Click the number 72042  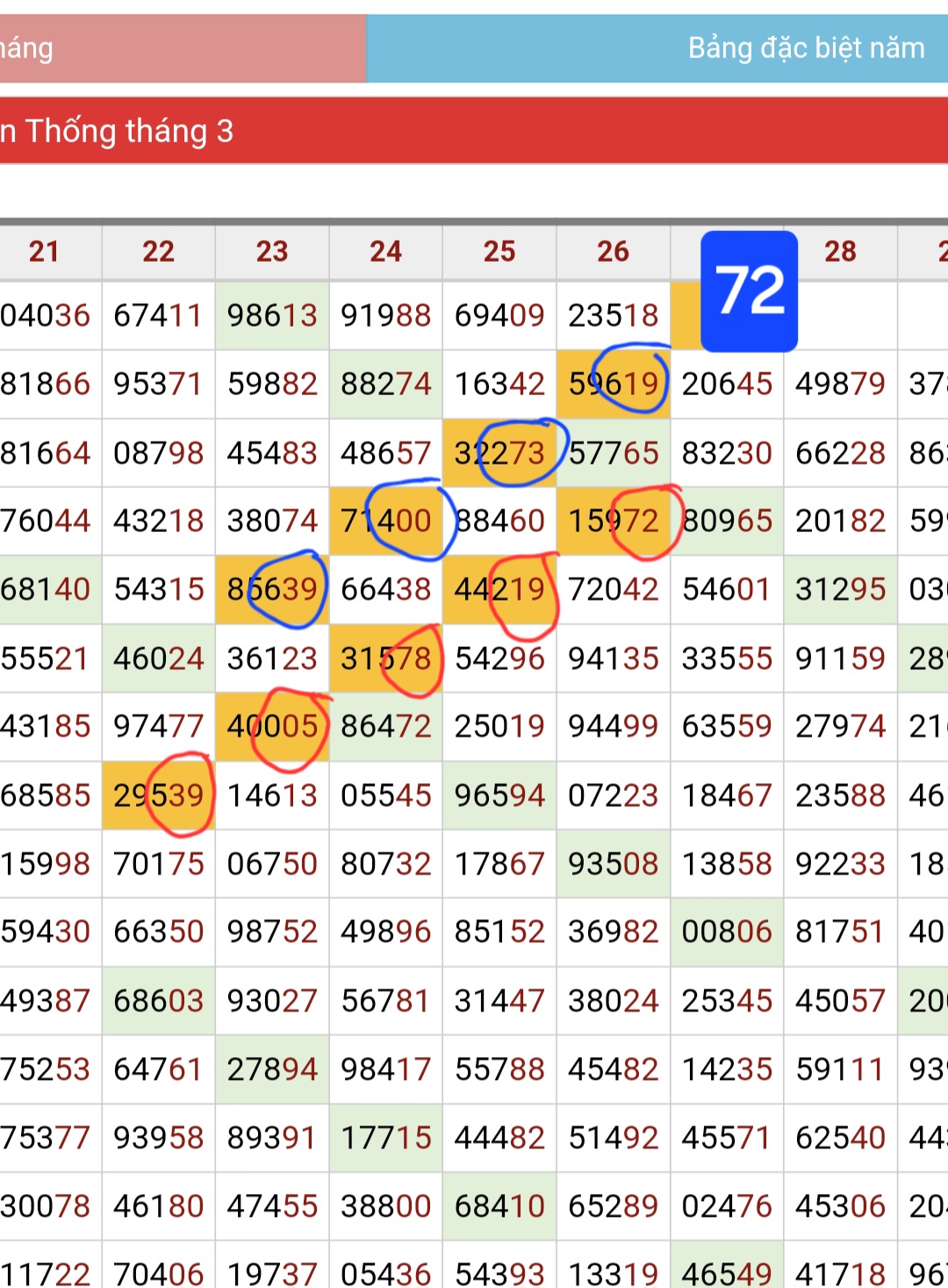(614, 589)
